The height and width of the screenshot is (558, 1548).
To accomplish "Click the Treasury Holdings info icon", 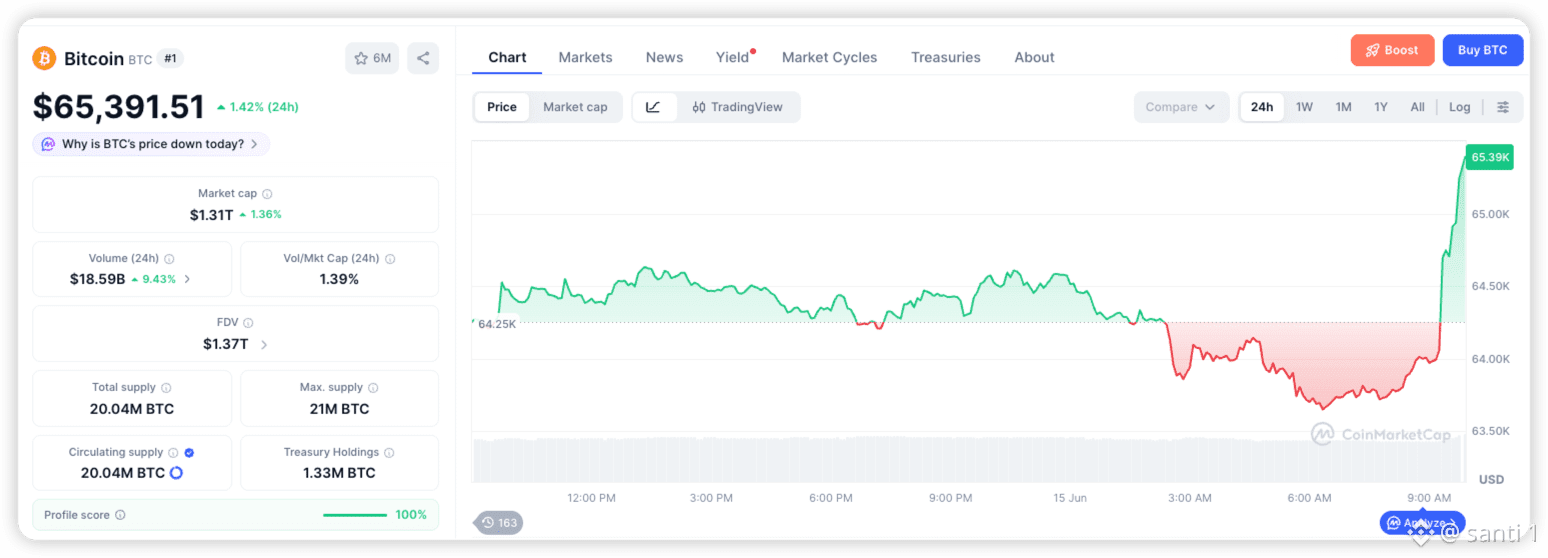I will coord(389,452).
